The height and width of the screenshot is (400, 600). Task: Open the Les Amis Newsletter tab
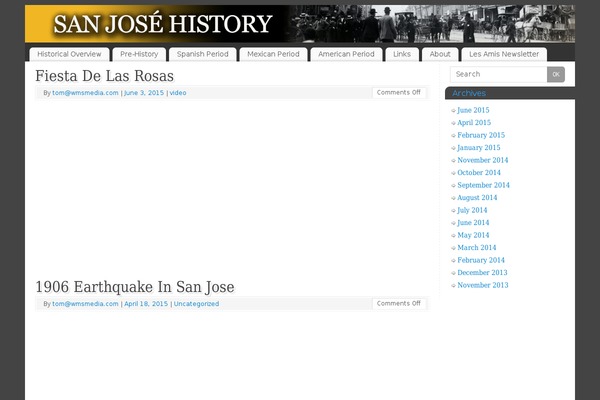click(504, 54)
